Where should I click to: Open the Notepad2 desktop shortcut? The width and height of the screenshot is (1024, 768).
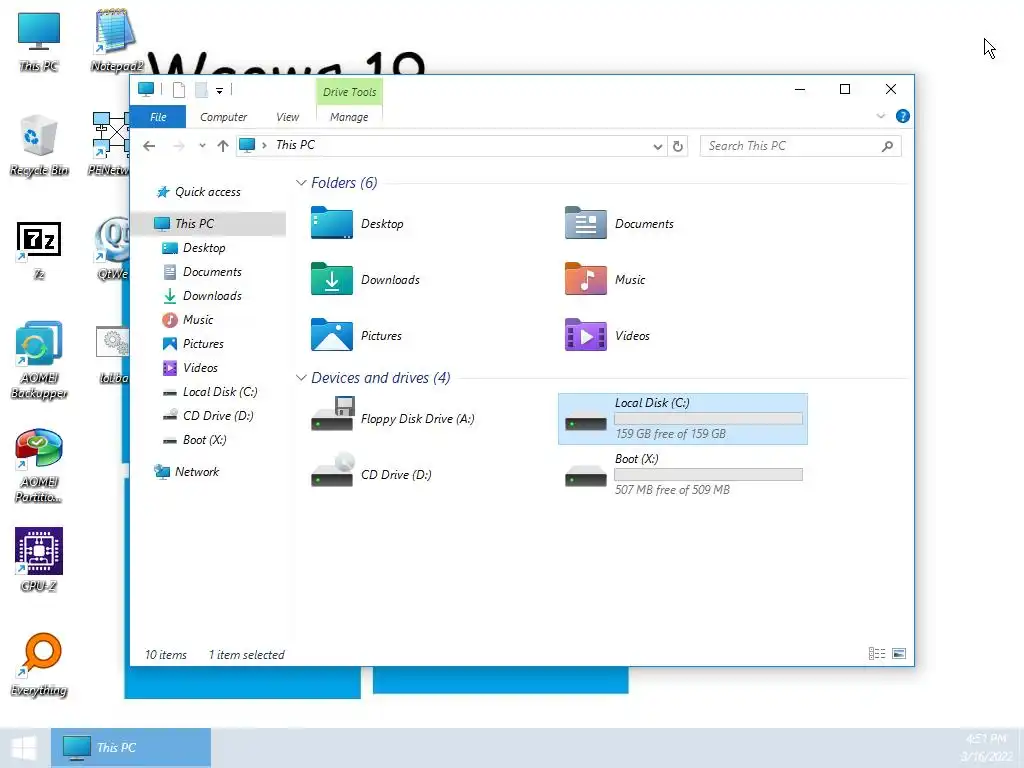(x=116, y=40)
